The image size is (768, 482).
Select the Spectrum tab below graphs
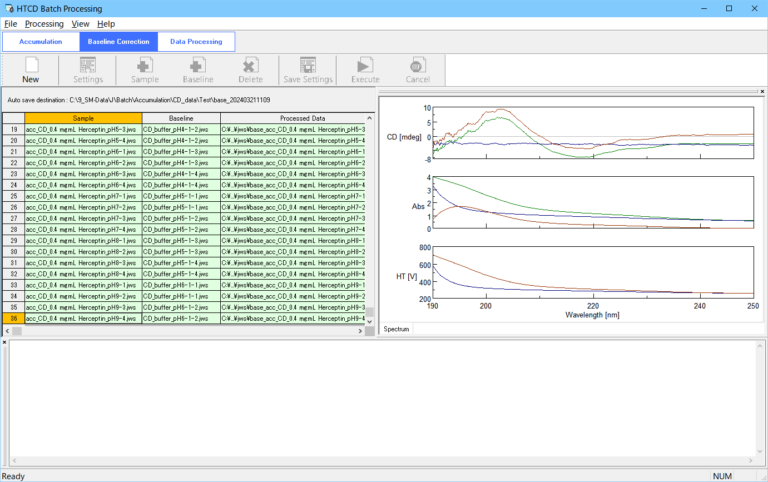point(396,329)
